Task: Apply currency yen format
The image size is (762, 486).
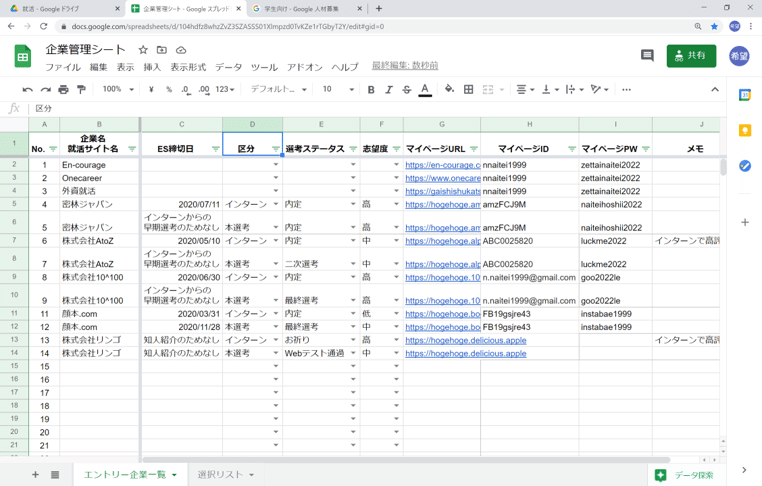Action: pos(151,89)
